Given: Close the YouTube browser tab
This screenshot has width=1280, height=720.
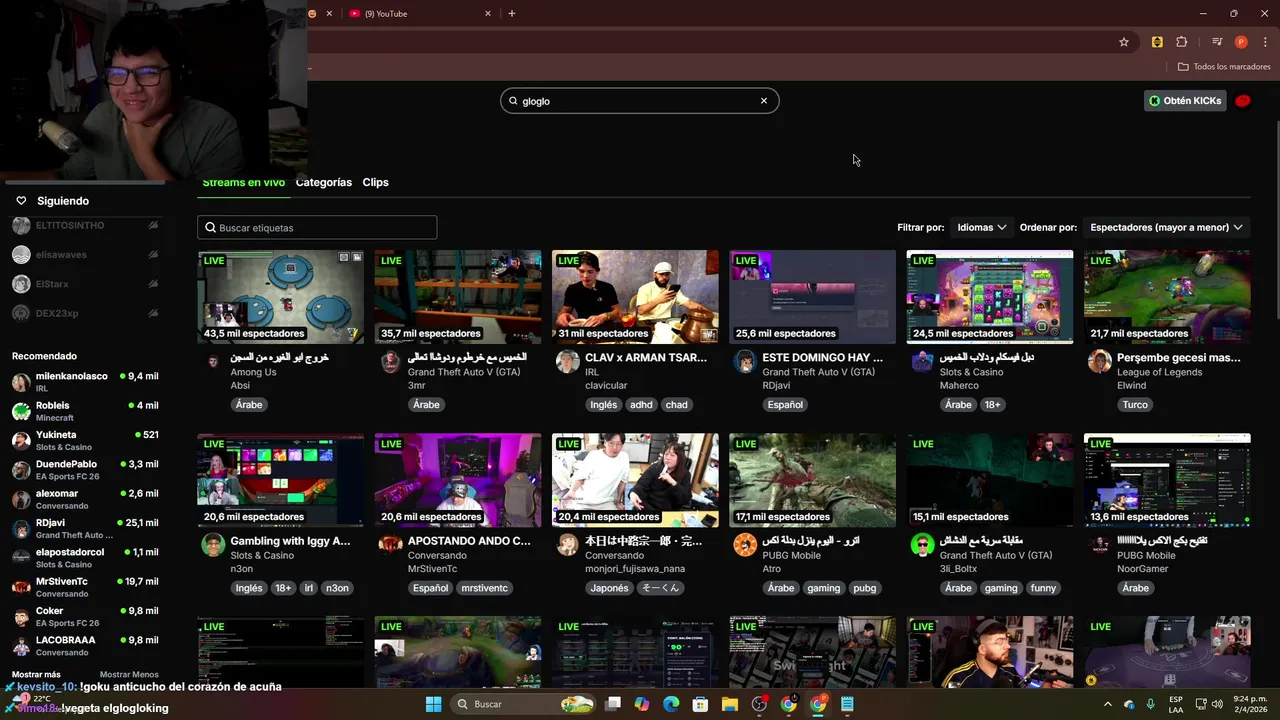Looking at the screenshot, I should 488,14.
